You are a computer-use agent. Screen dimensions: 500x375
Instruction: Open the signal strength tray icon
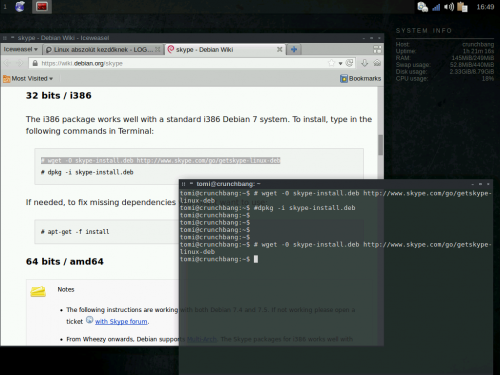[436, 7]
